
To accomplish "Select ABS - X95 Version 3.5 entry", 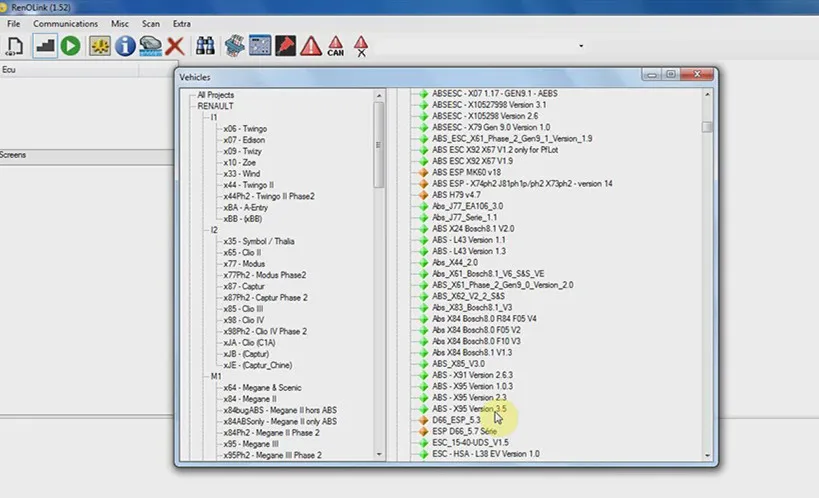I will [469, 409].
